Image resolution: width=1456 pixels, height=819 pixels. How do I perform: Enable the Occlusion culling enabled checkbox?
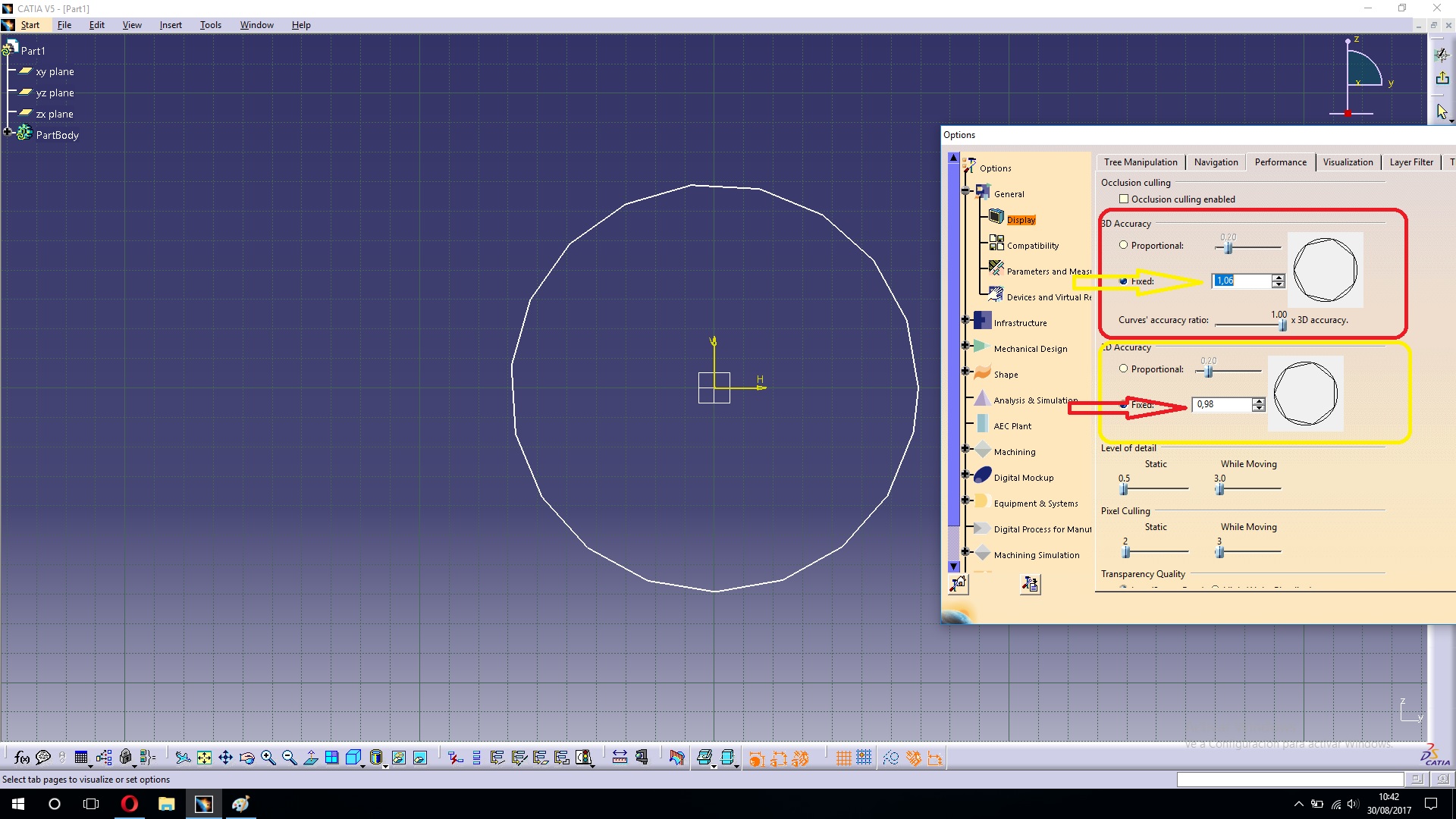[x=1125, y=199]
